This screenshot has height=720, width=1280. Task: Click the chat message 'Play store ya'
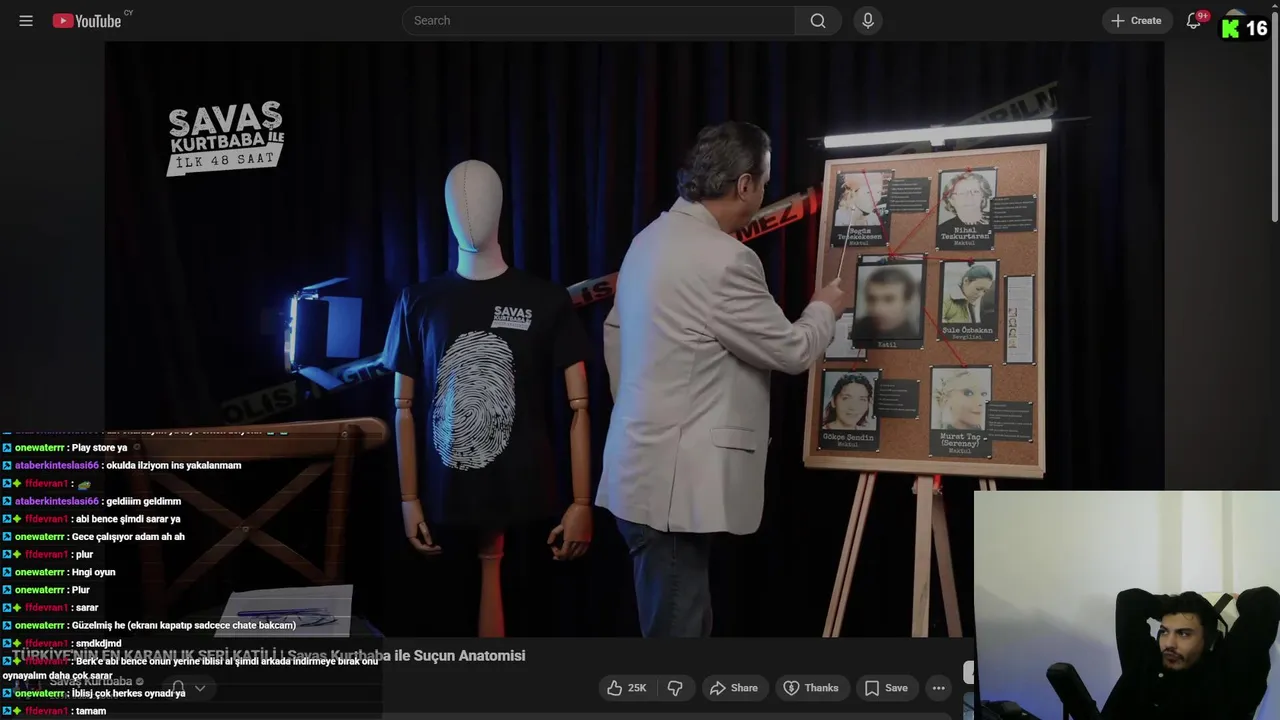pyautogui.click(x=99, y=448)
